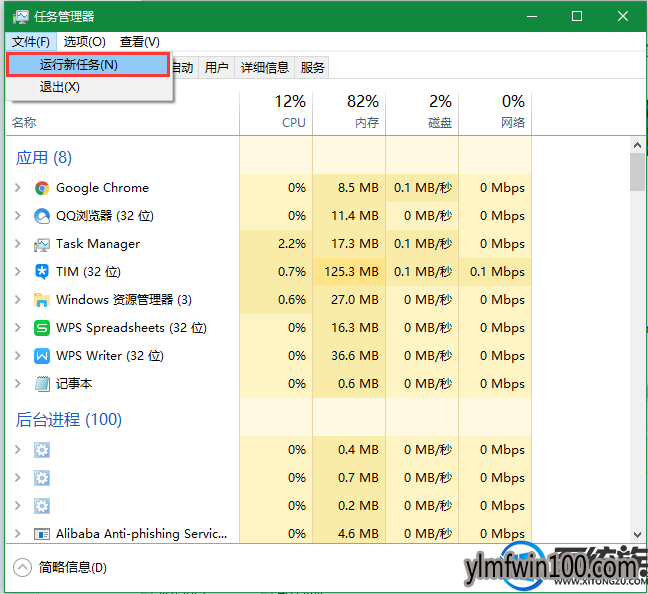
Task: Open the 文件(F) menu
Action: (x=31, y=41)
